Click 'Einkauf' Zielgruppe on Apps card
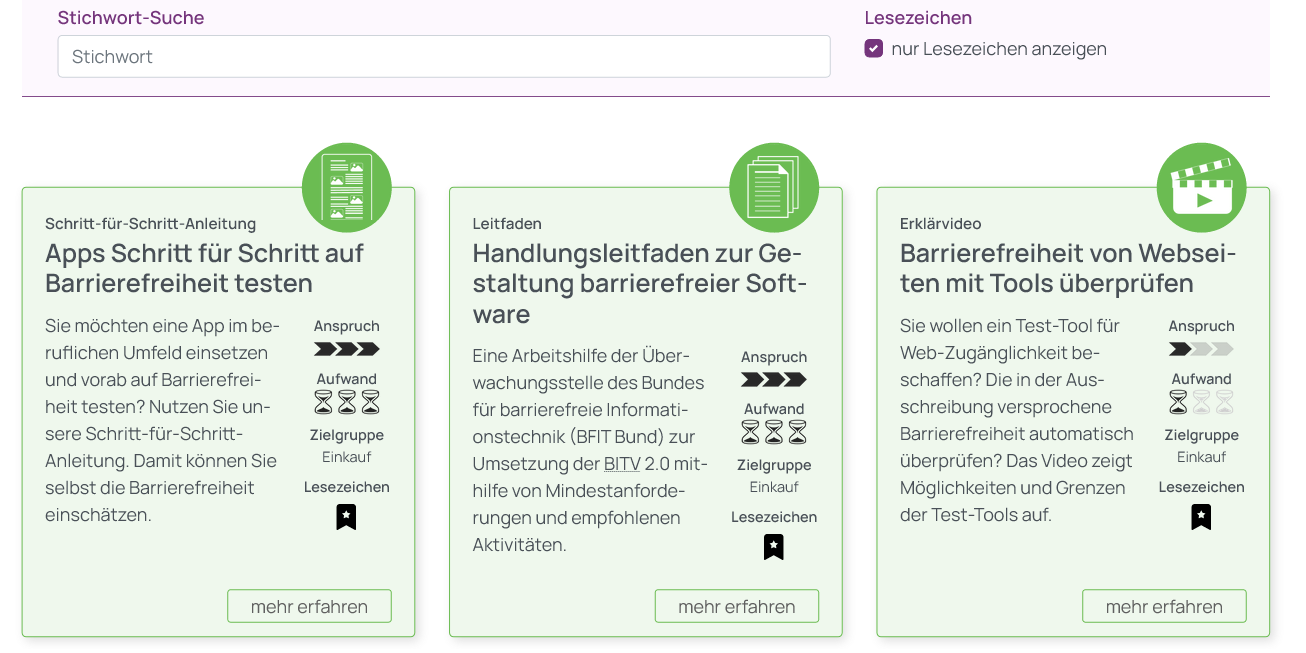The height and width of the screenshot is (653, 1306). tap(347, 457)
